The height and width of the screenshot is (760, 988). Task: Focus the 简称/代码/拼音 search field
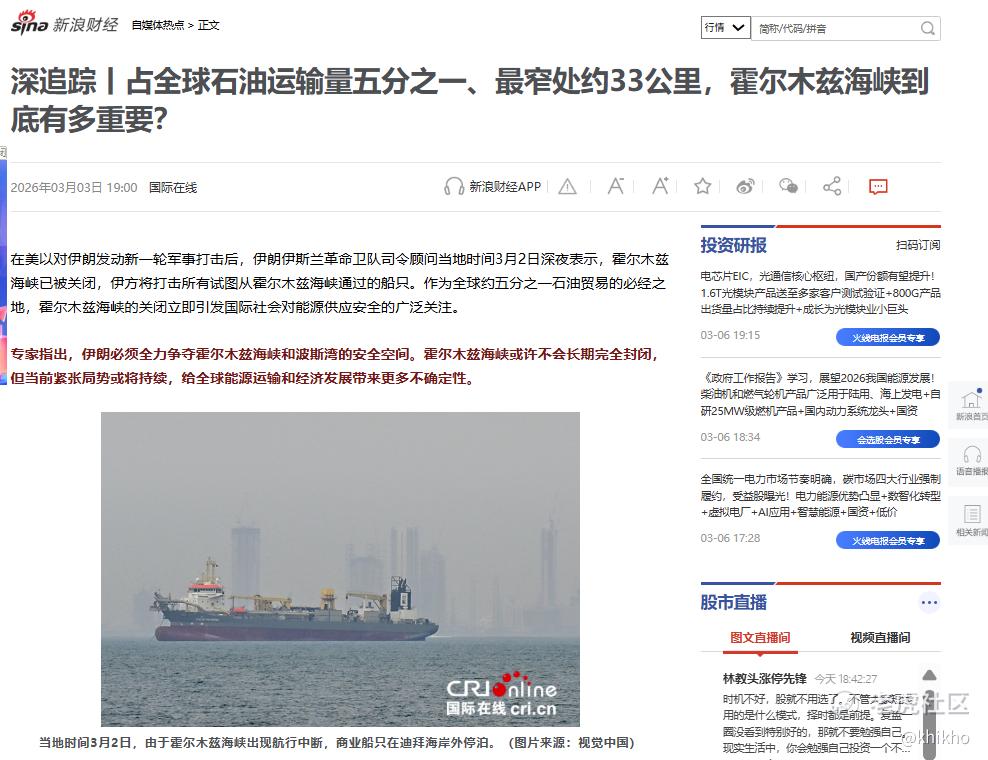835,28
